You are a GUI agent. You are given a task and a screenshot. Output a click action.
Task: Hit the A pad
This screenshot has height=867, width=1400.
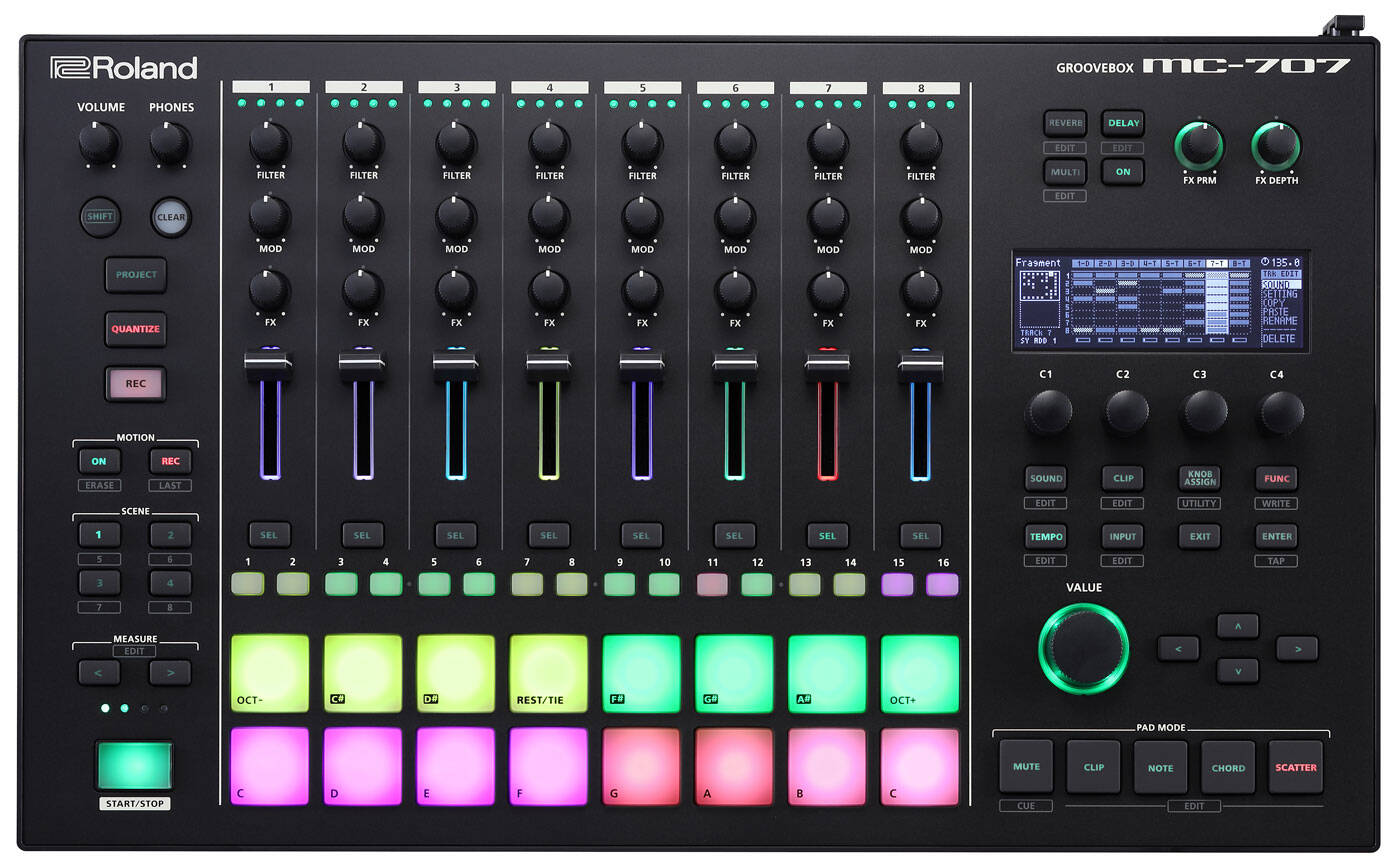pos(734,766)
